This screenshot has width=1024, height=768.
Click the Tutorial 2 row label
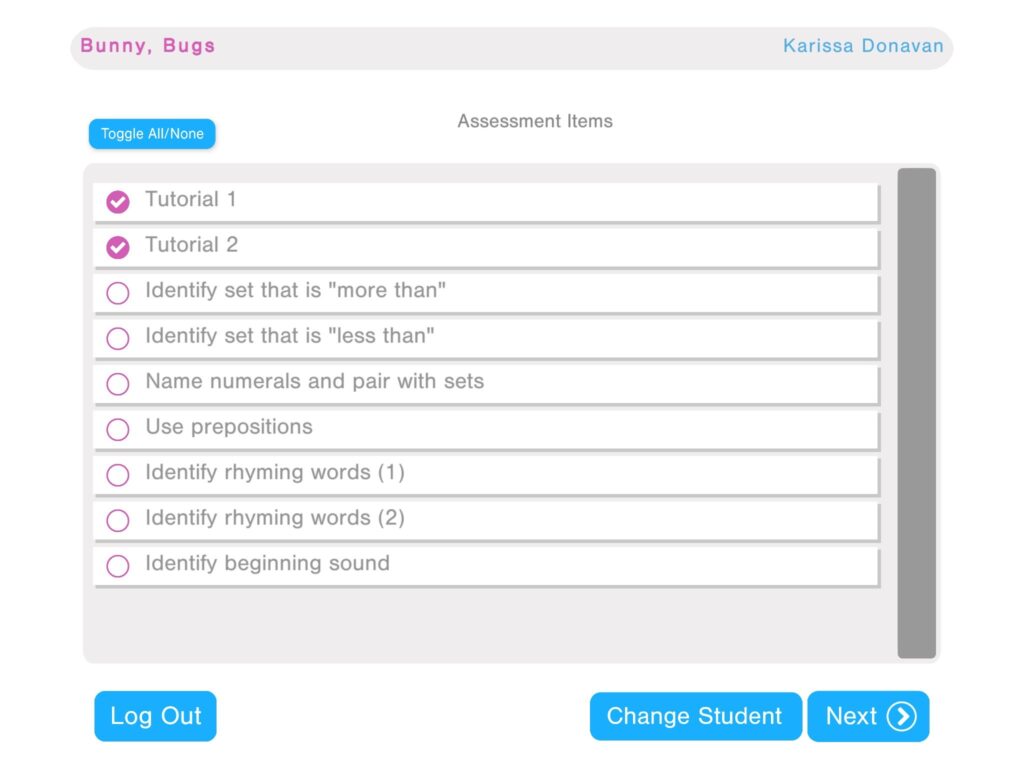click(x=191, y=245)
